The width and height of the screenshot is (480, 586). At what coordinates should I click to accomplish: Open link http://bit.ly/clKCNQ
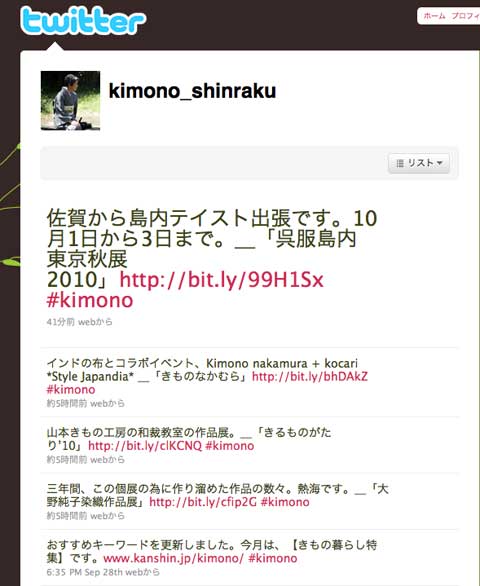pyautogui.click(x=145, y=445)
